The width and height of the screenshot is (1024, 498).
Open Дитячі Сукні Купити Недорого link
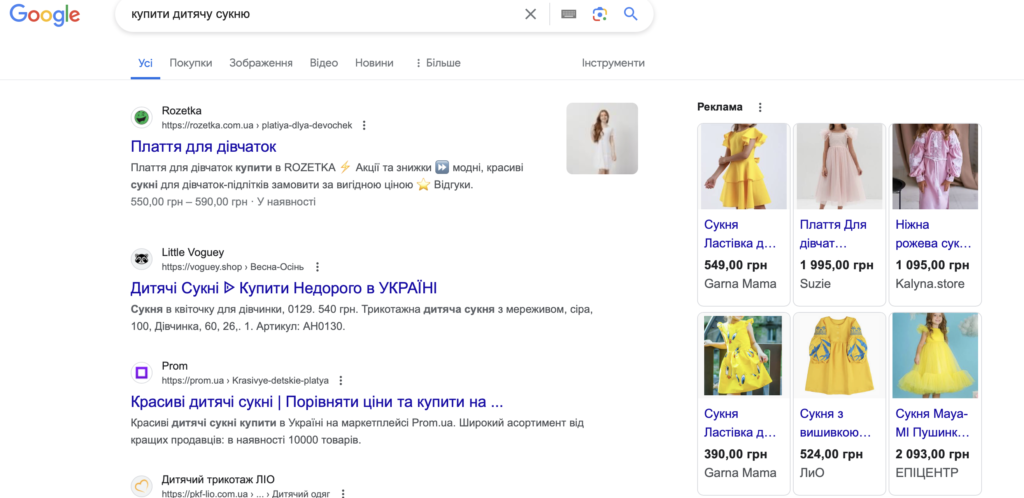[283, 288]
